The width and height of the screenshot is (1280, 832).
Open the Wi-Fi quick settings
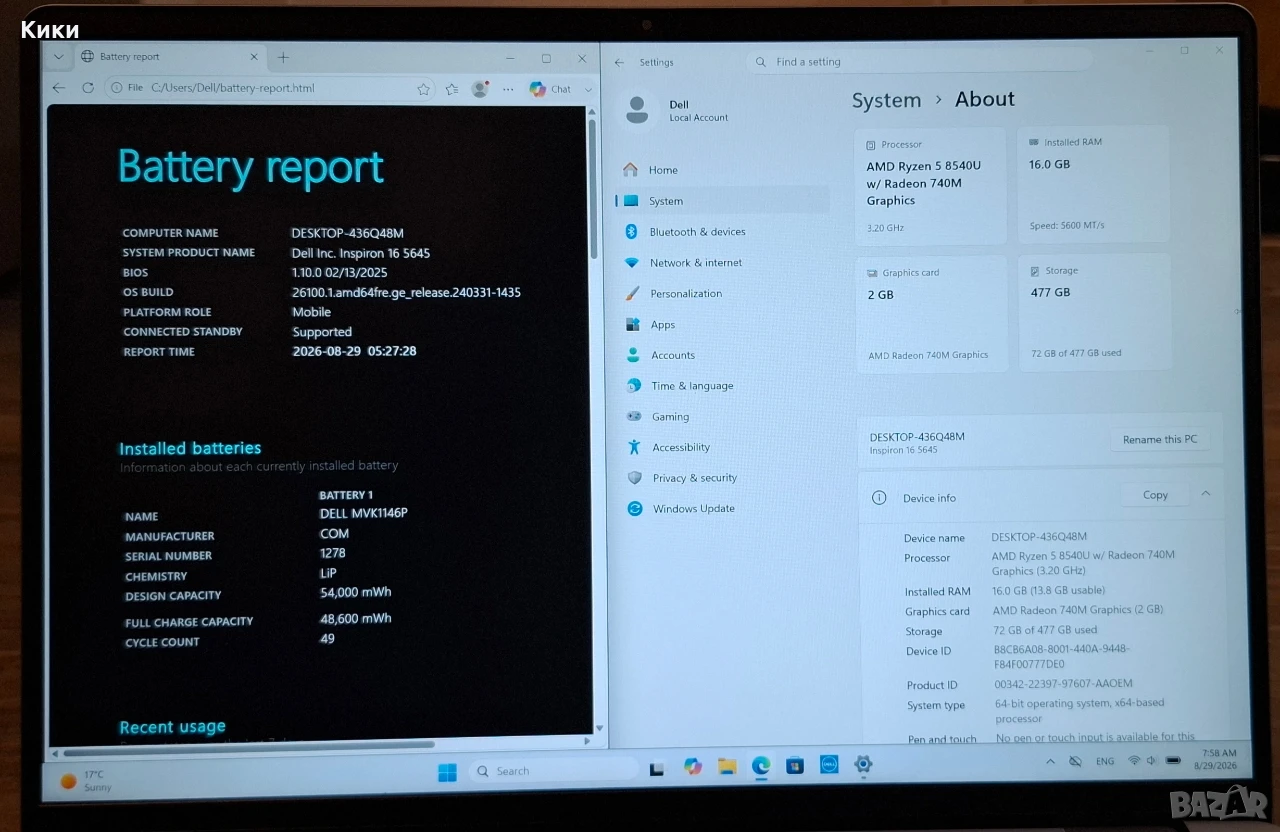(1134, 761)
